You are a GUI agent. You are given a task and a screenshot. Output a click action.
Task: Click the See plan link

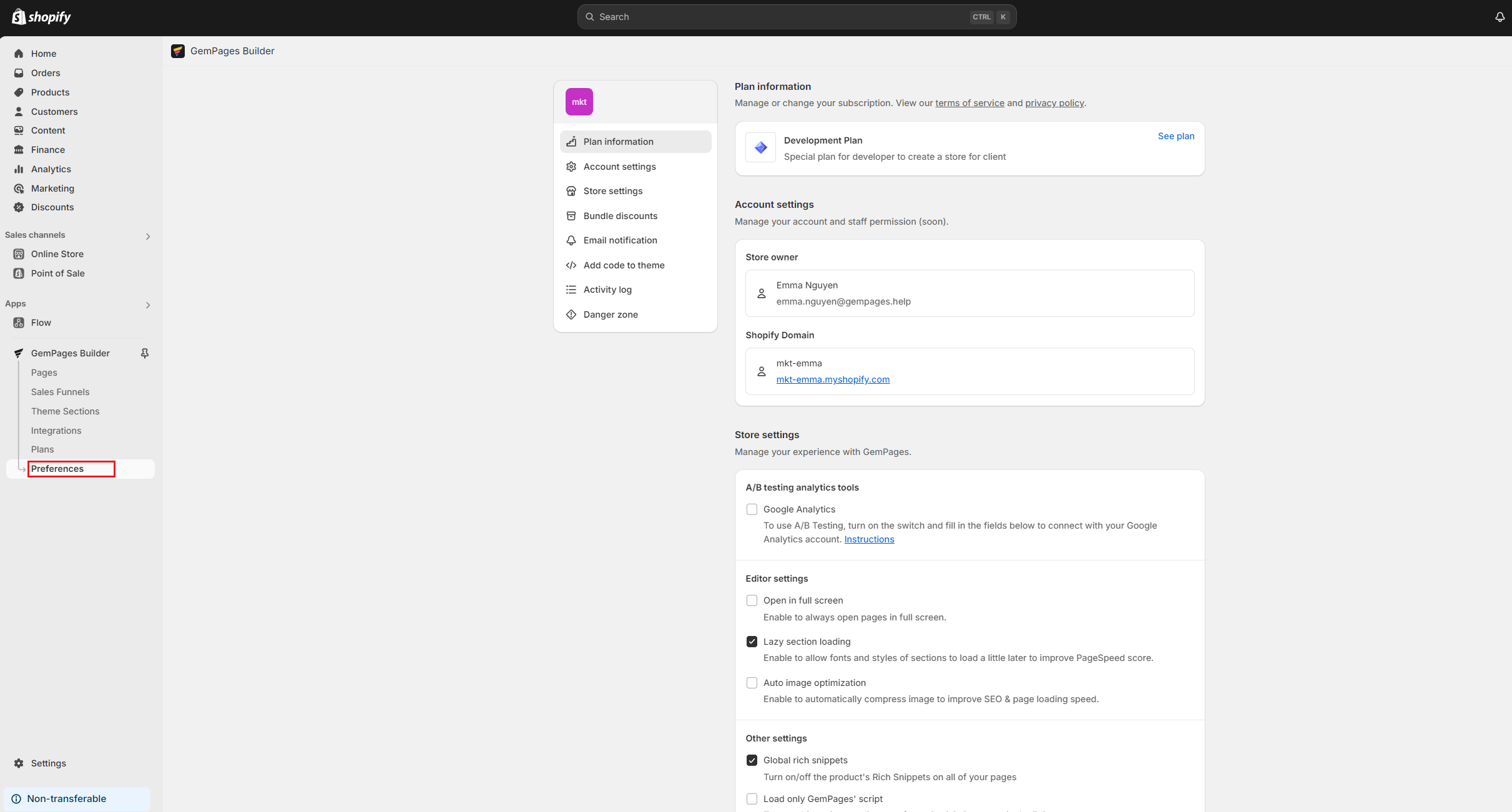click(x=1176, y=136)
